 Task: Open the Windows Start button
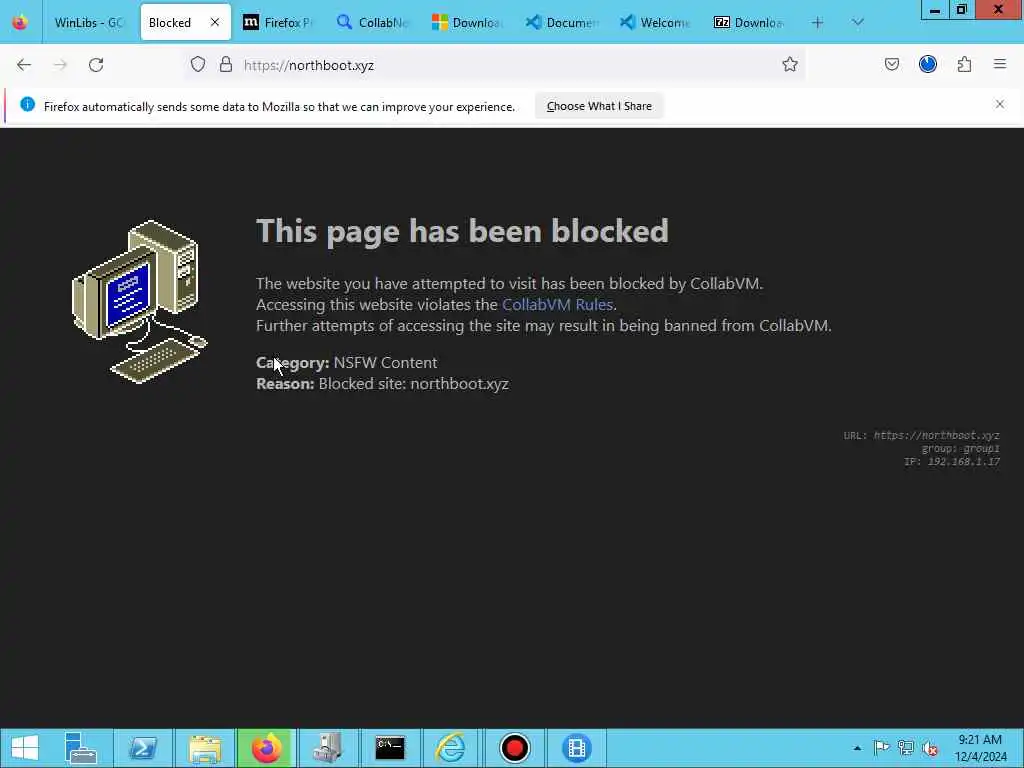tap(25, 748)
